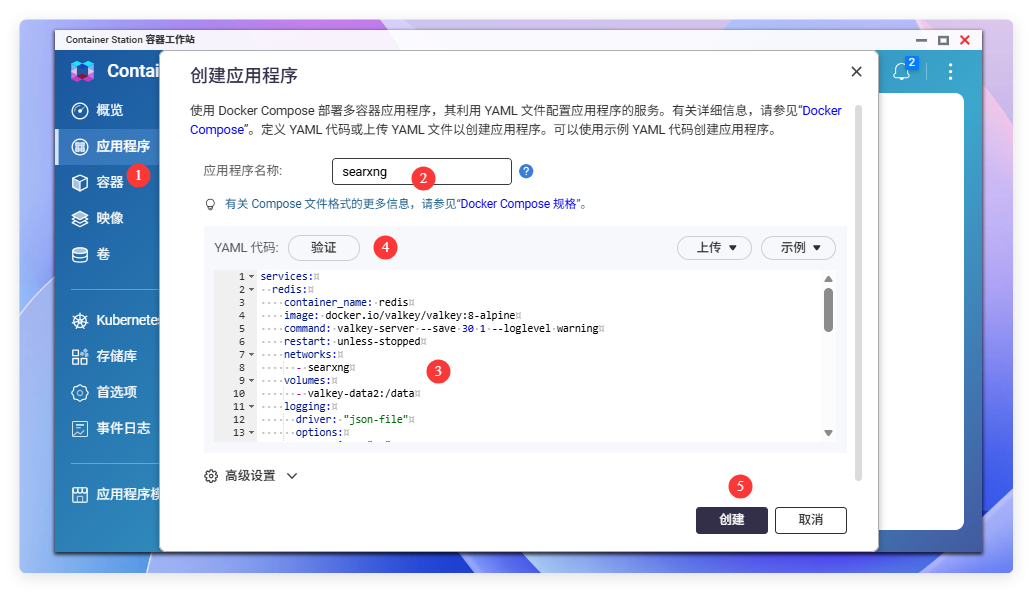
Task: Open the 示例 example YAML dropdown
Action: (x=798, y=247)
